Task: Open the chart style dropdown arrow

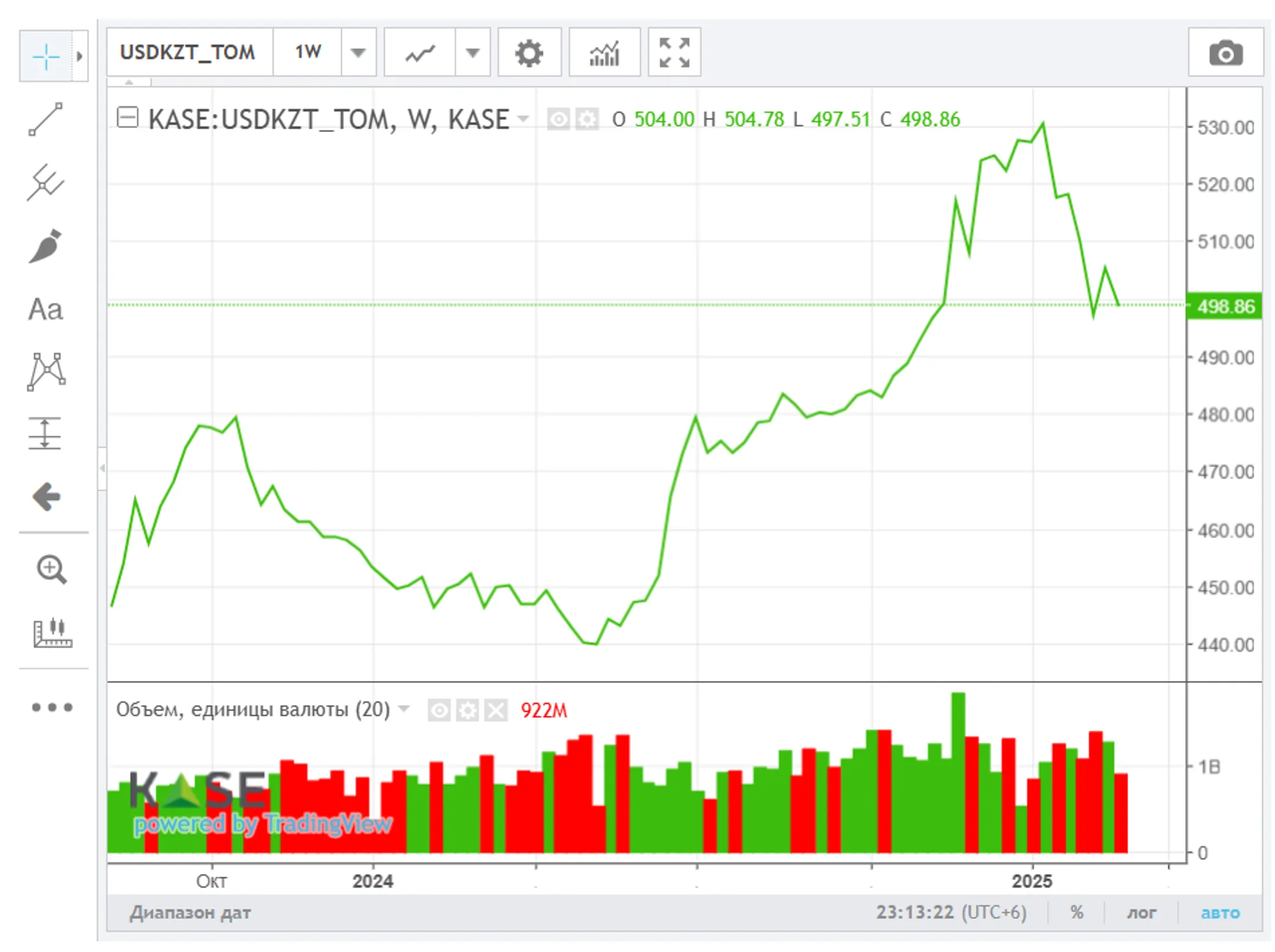Action: coord(472,53)
